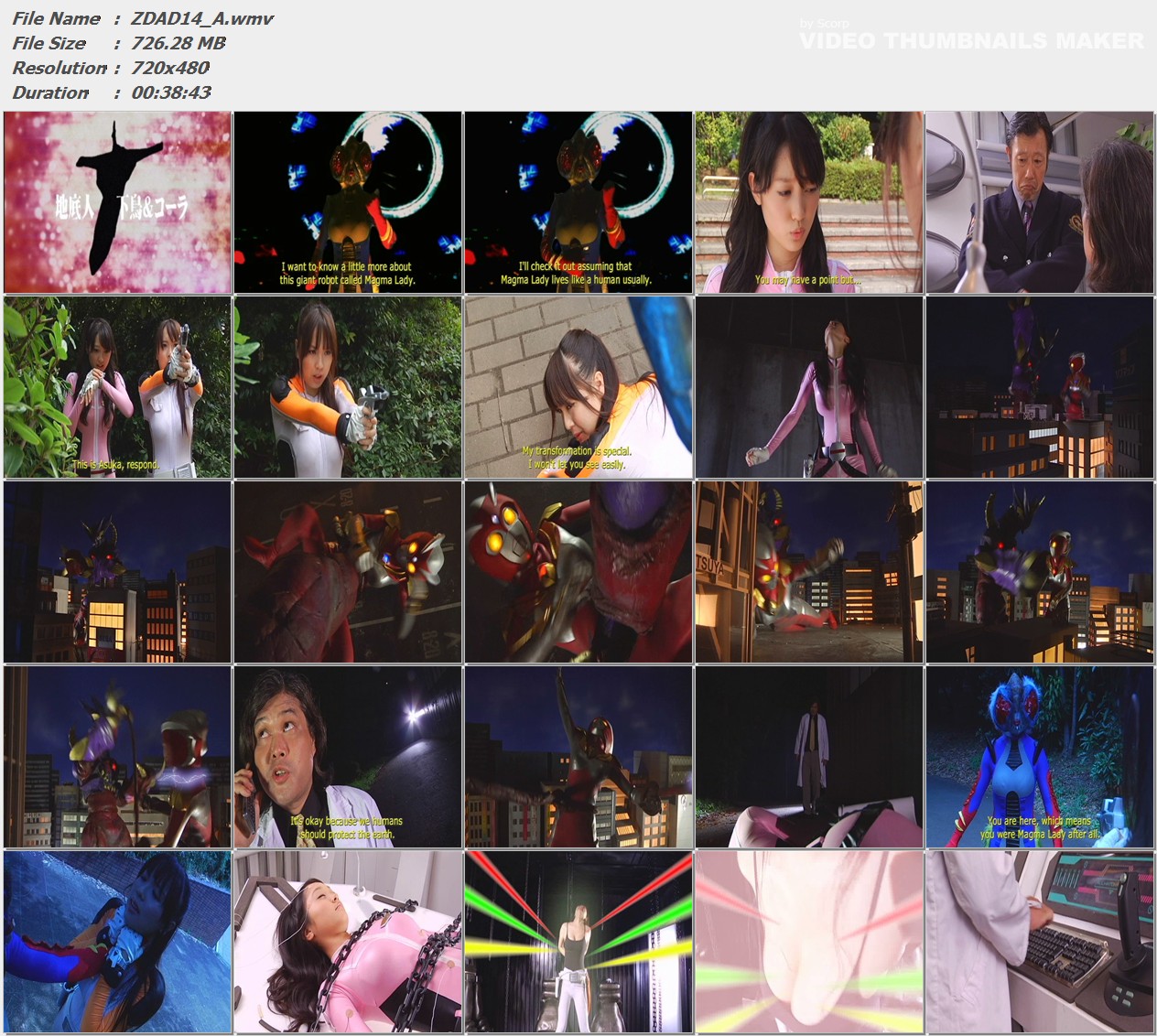Select thumbnail of woman in orange-white suit aiming gun
1157x1036 pixels.
[x=348, y=387]
